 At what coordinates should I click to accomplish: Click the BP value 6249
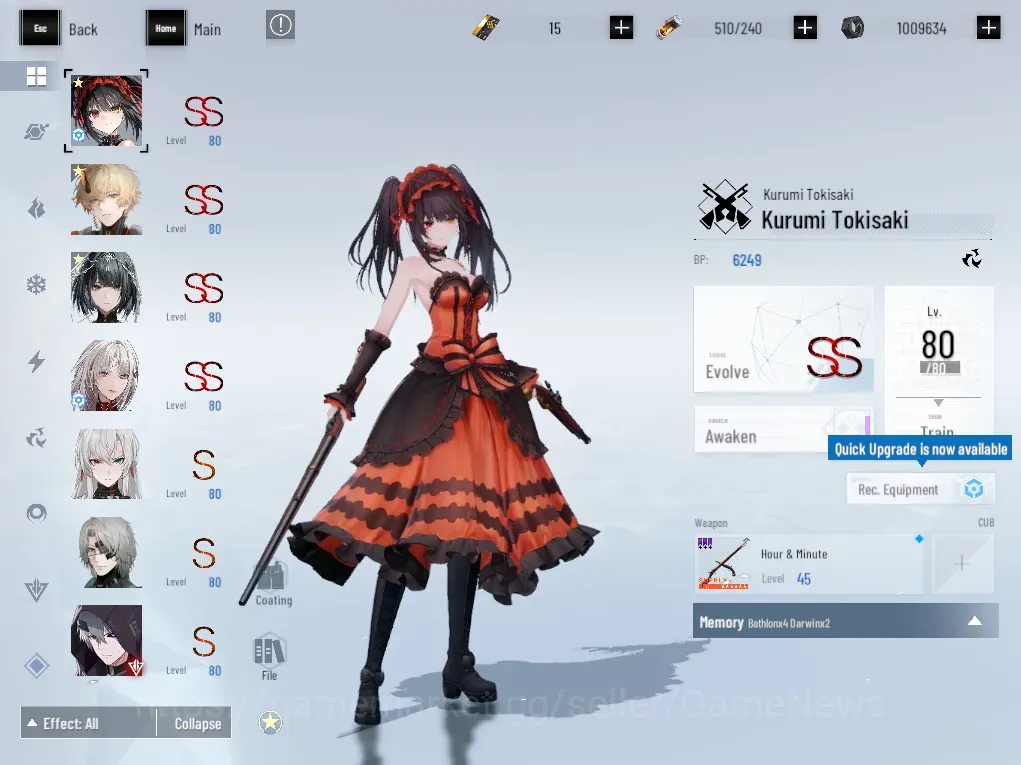click(x=747, y=260)
